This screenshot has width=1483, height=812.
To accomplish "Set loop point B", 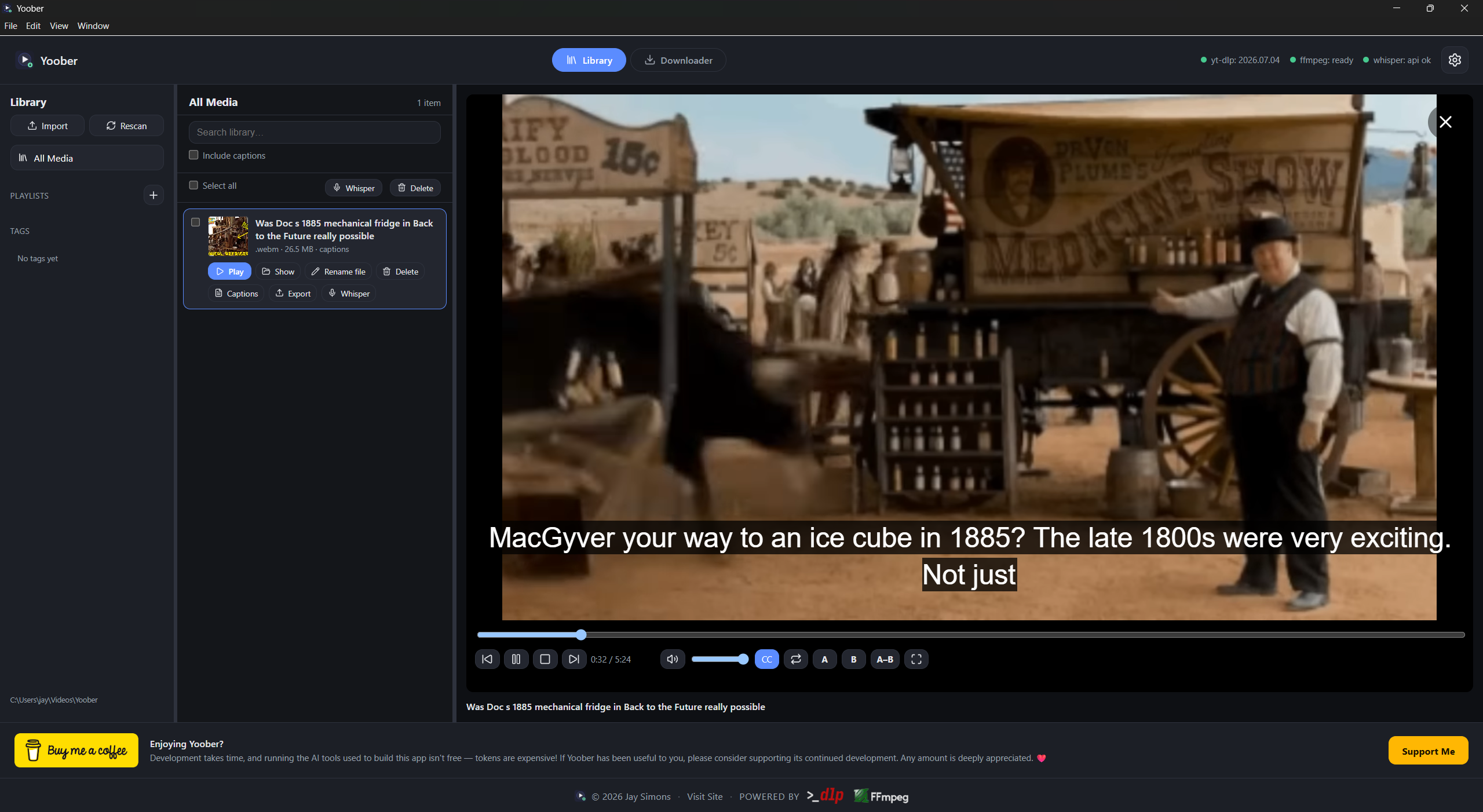I will (x=854, y=659).
